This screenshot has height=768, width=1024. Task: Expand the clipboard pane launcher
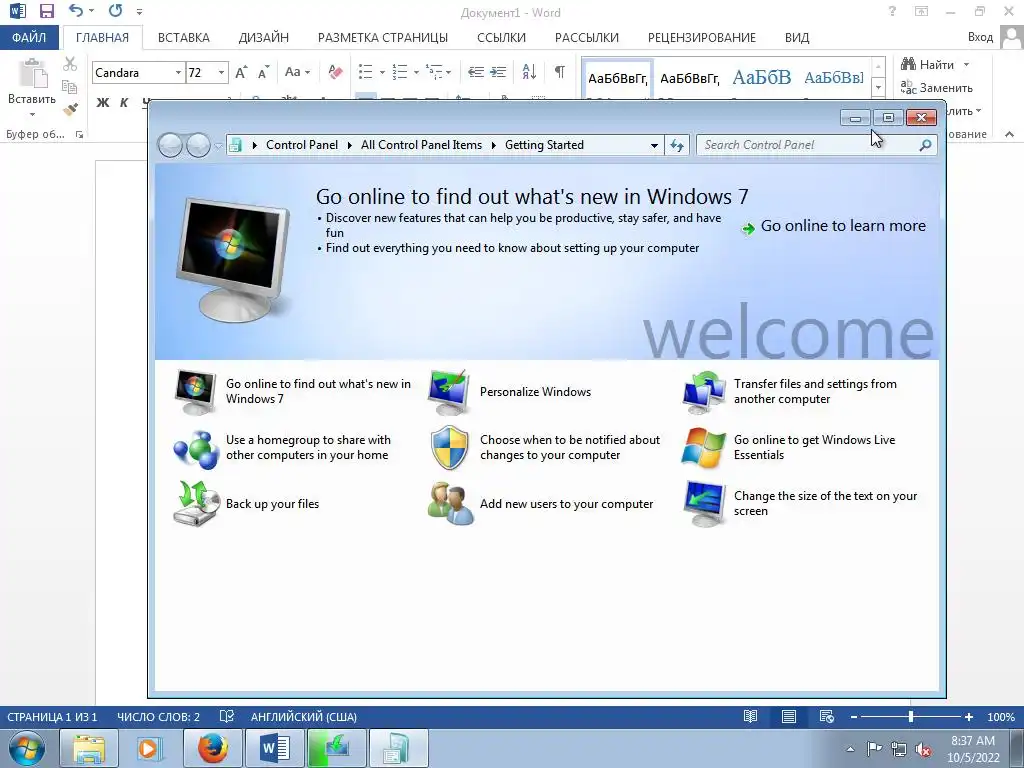click(79, 135)
